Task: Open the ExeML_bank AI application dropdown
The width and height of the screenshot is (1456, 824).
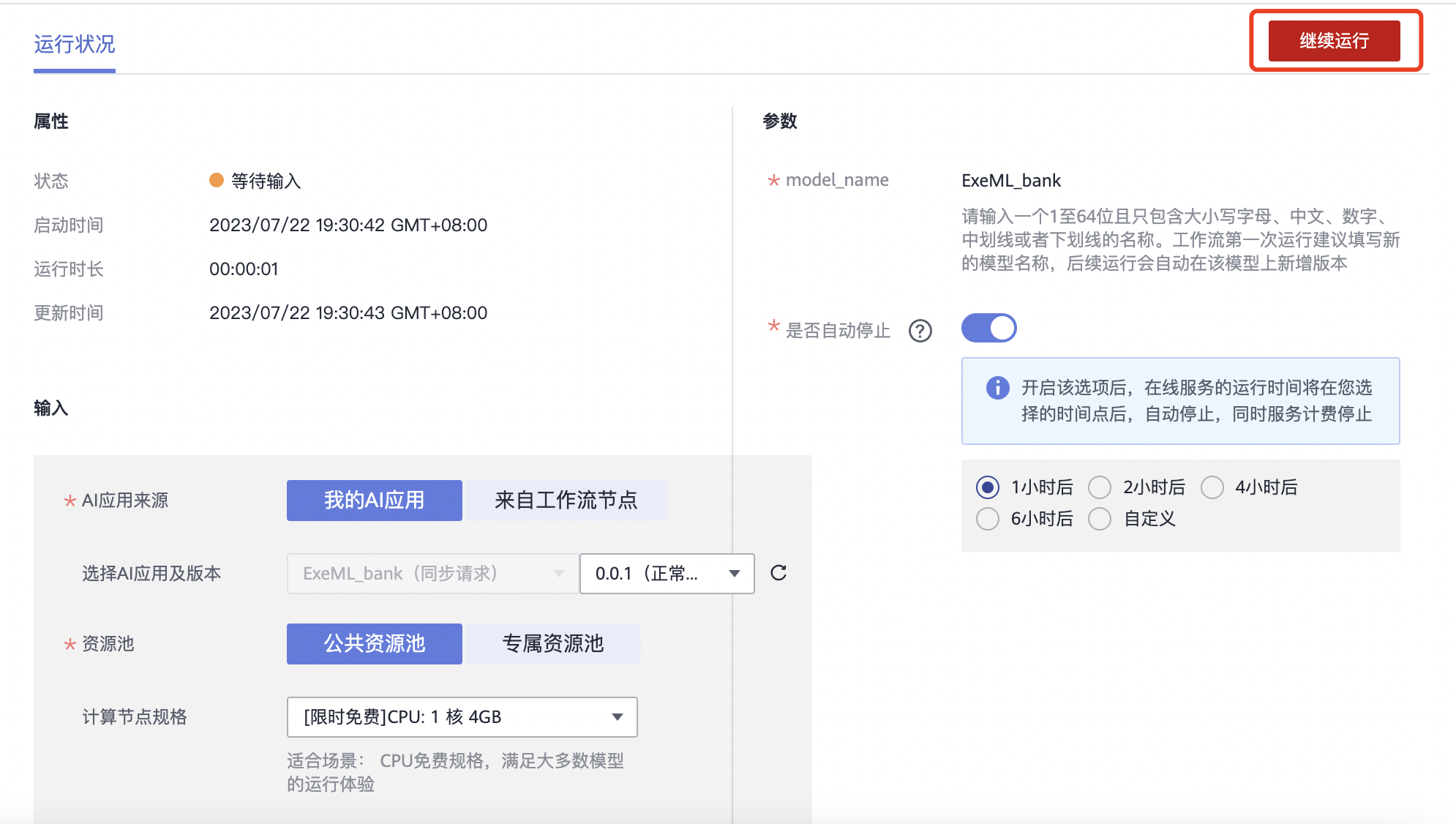Action: [432, 574]
